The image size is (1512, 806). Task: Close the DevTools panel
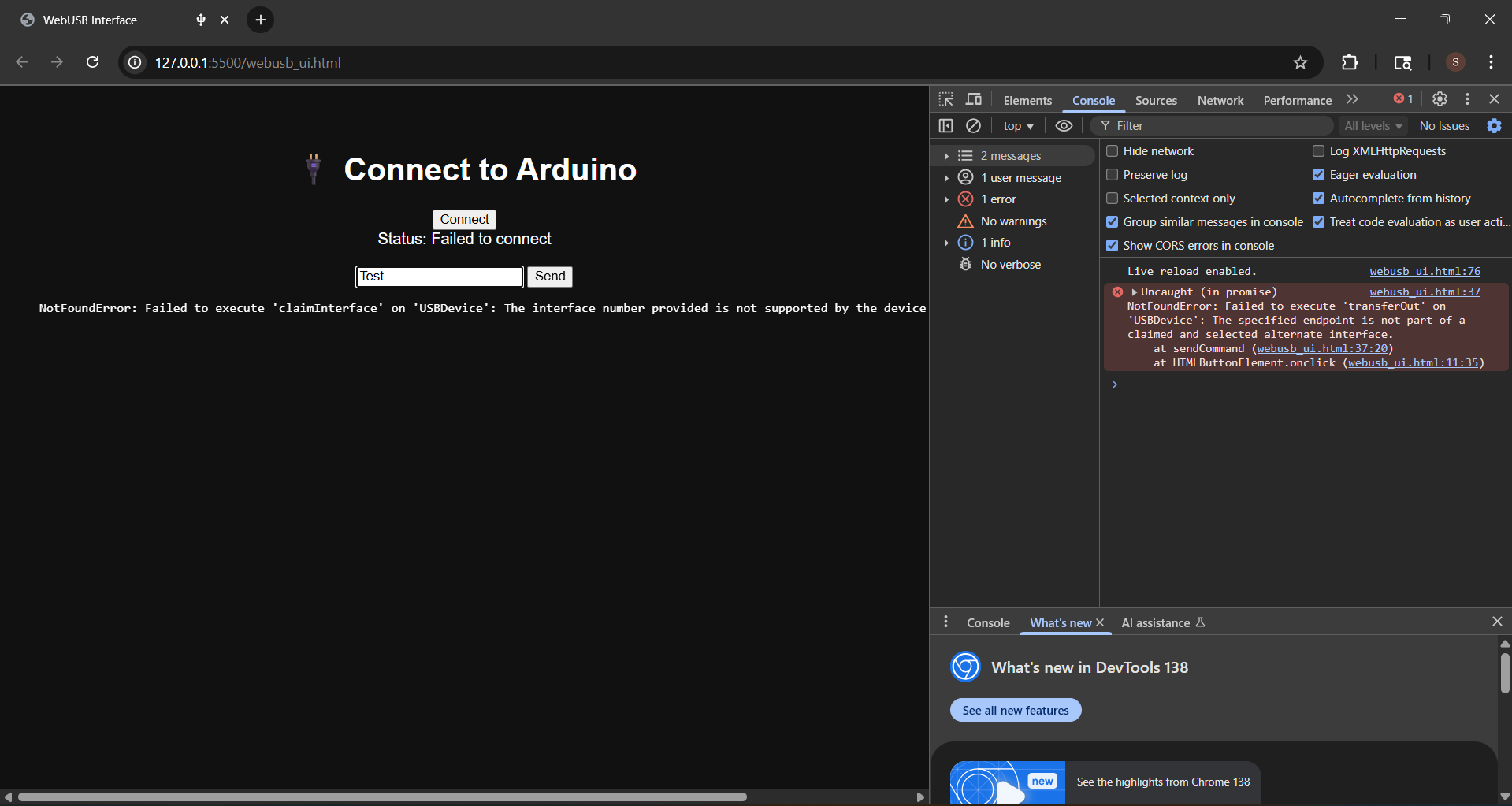pyautogui.click(x=1494, y=99)
